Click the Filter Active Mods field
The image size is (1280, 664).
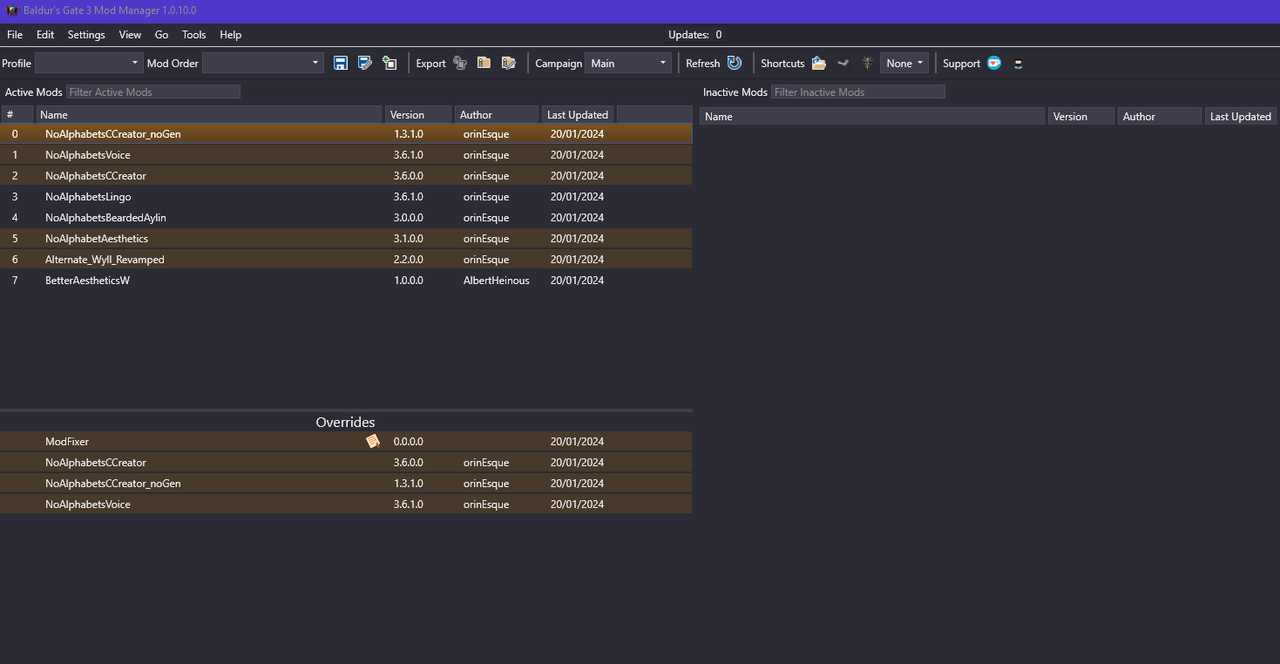click(153, 92)
